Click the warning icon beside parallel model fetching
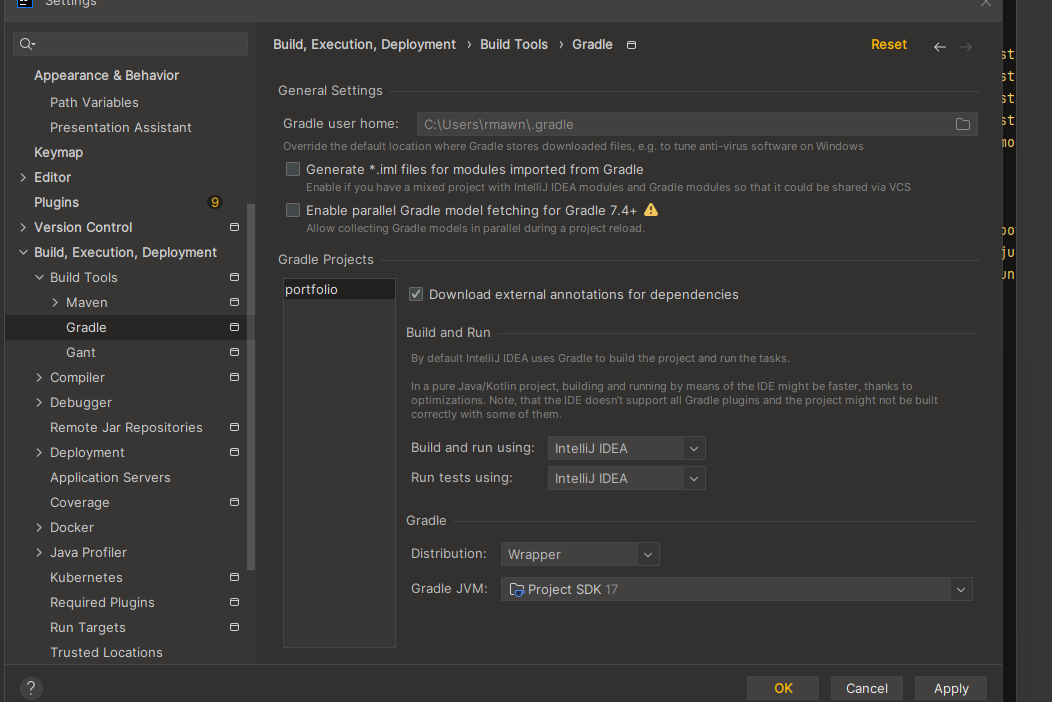 651,210
